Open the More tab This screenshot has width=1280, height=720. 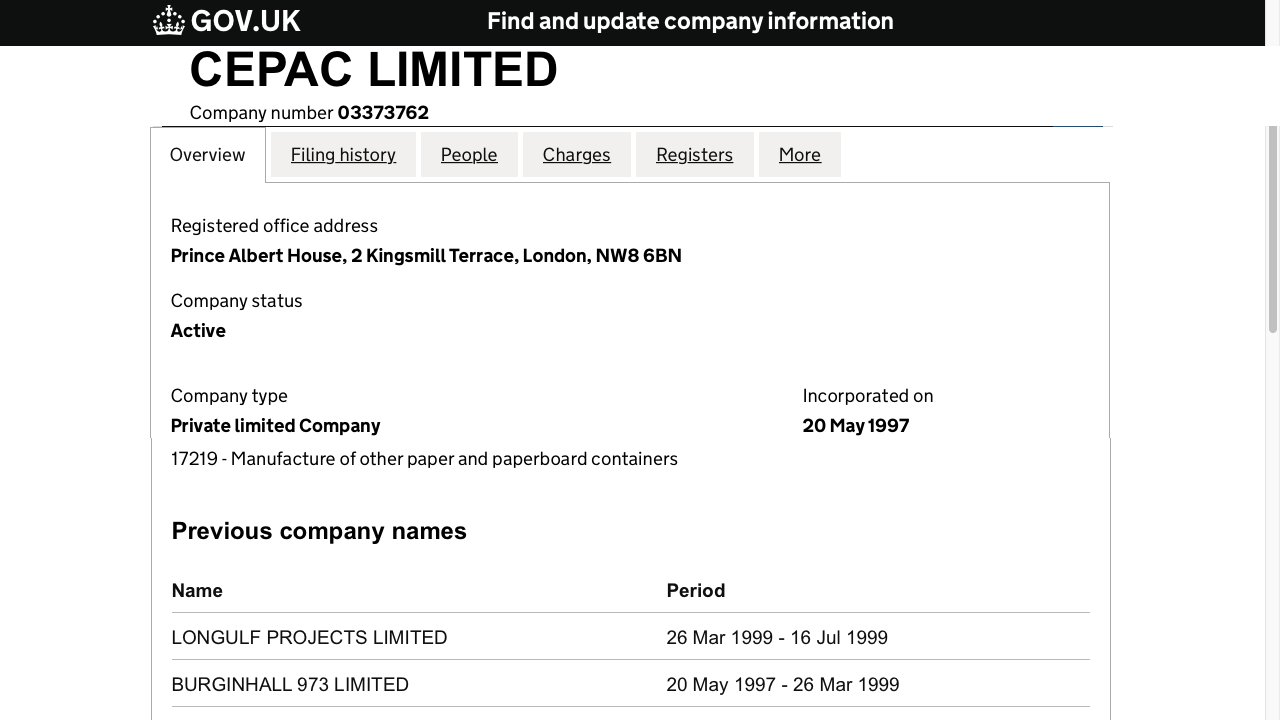(x=800, y=155)
